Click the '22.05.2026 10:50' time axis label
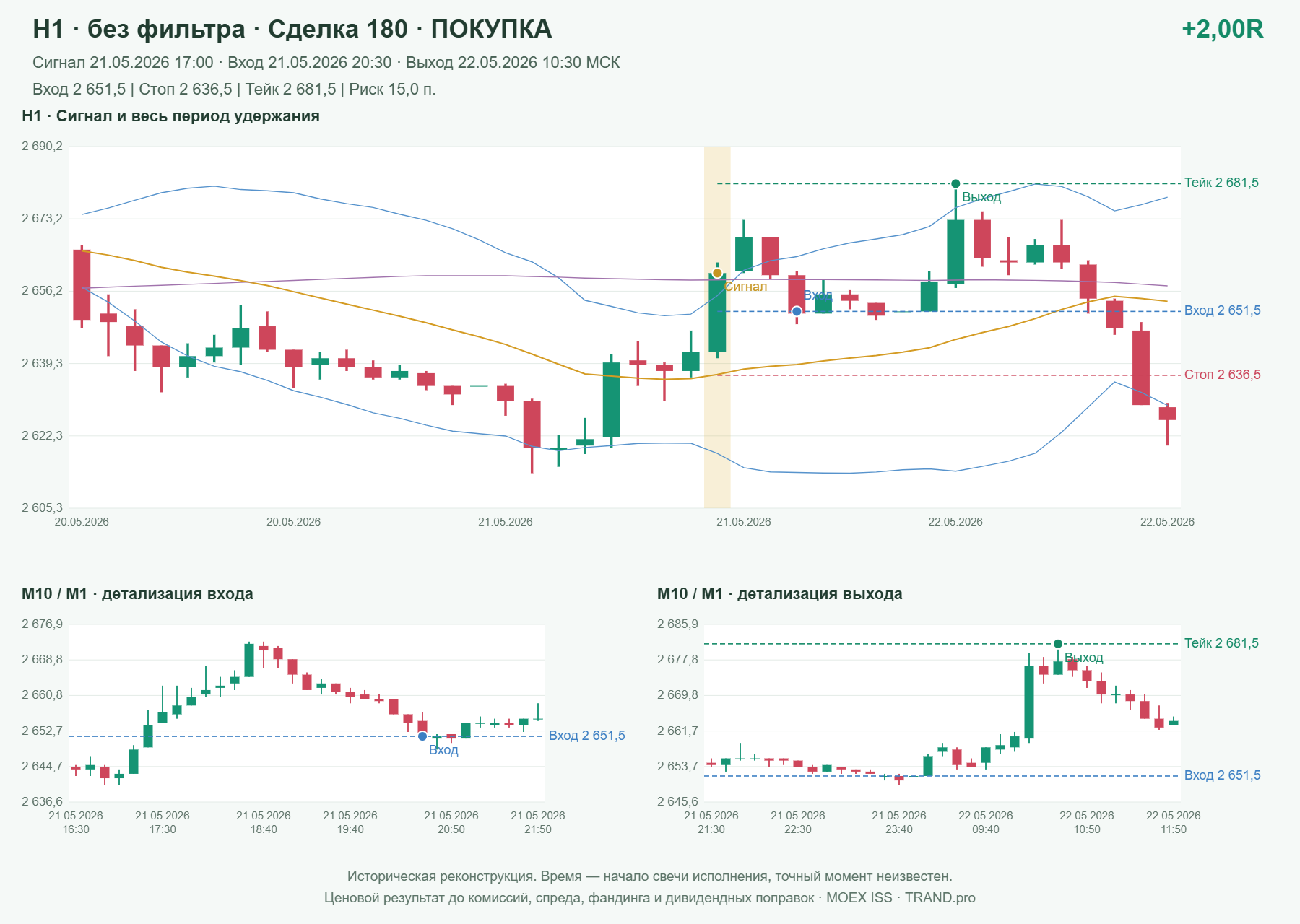Screen dimensions: 1300x924 pyautogui.click(x=1087, y=822)
